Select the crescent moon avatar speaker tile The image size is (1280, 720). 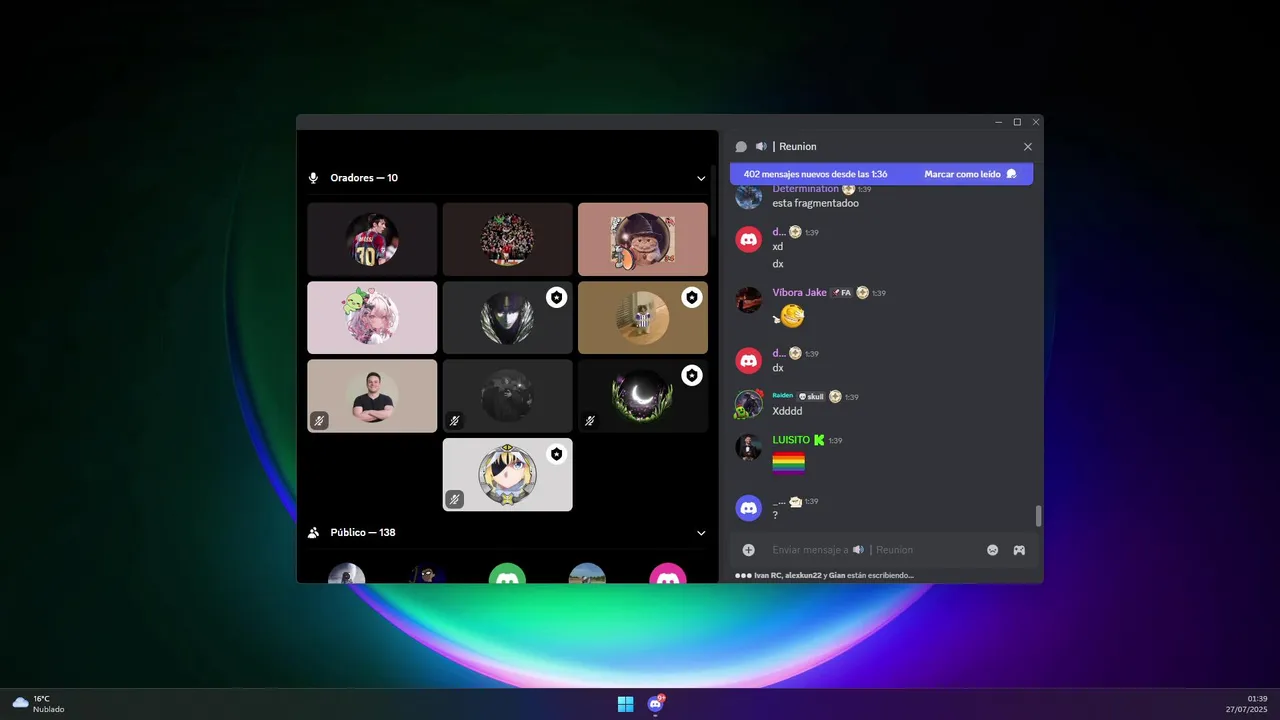[x=643, y=396]
